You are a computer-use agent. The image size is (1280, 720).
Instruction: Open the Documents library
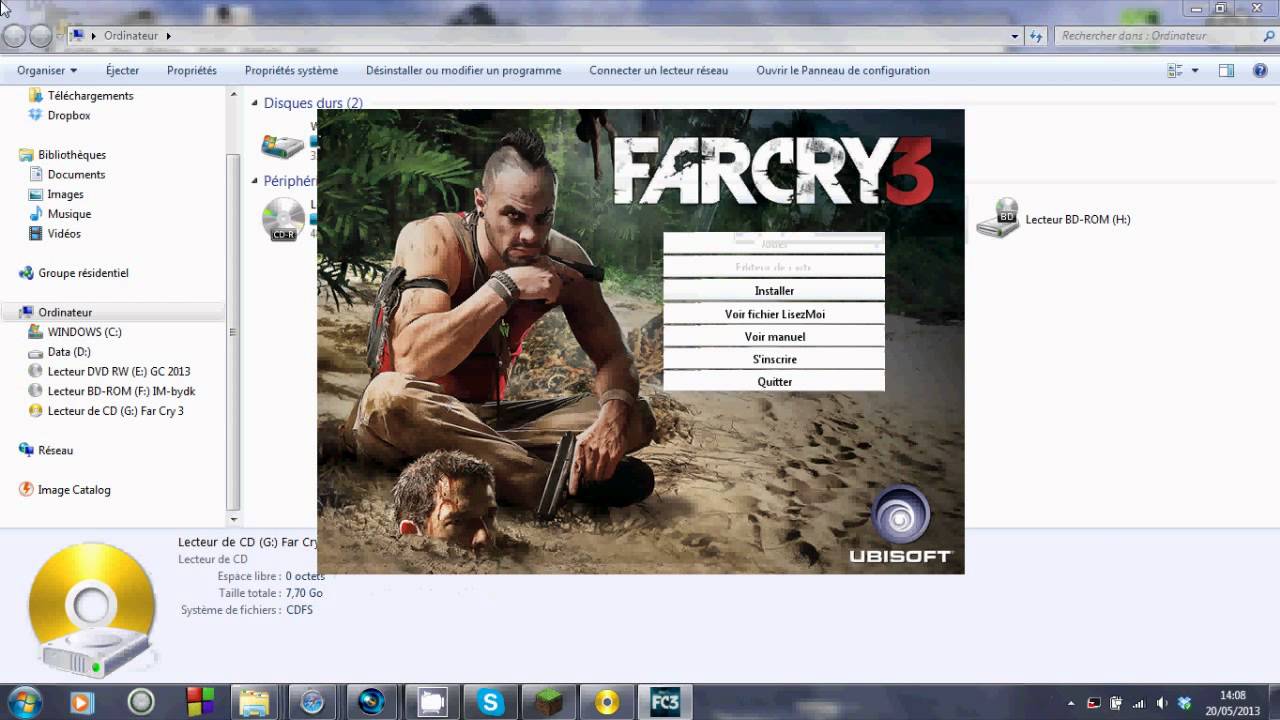click(x=76, y=175)
